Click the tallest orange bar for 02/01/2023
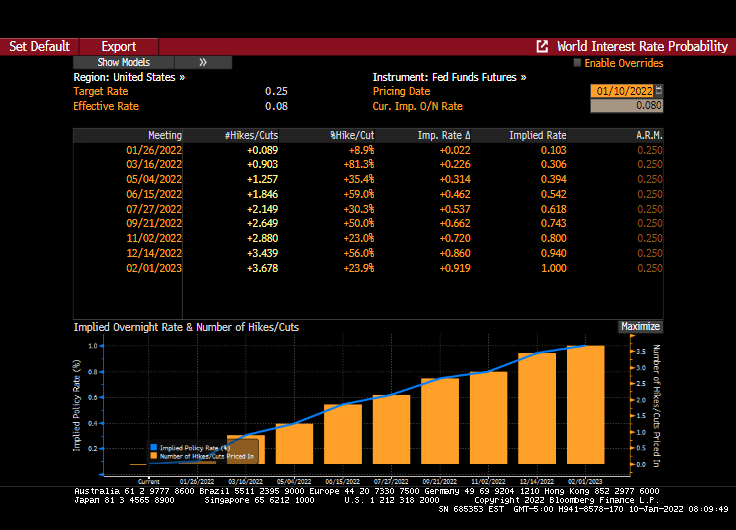 click(x=586, y=405)
